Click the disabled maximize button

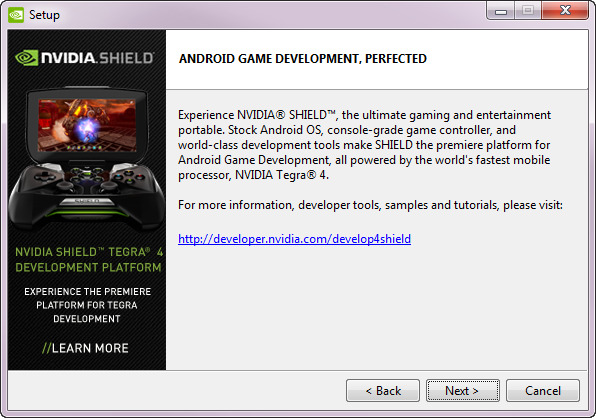[528, 11]
